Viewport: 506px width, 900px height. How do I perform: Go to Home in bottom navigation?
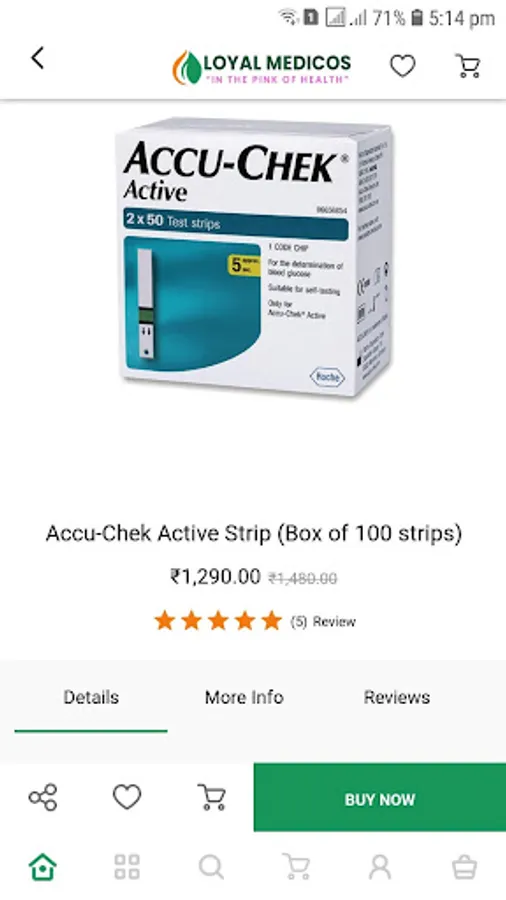pyautogui.click(x=43, y=867)
